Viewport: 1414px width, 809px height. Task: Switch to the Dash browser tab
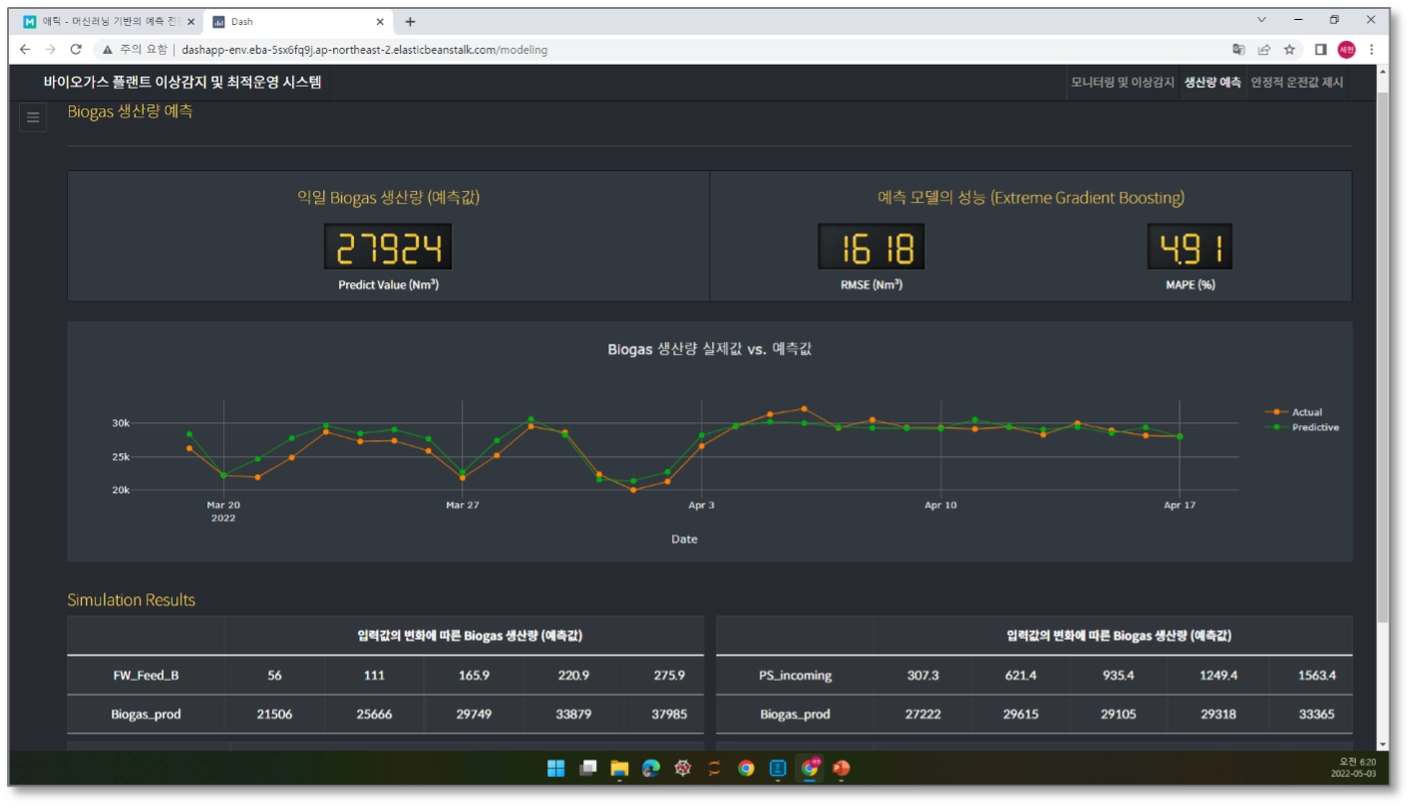298,21
